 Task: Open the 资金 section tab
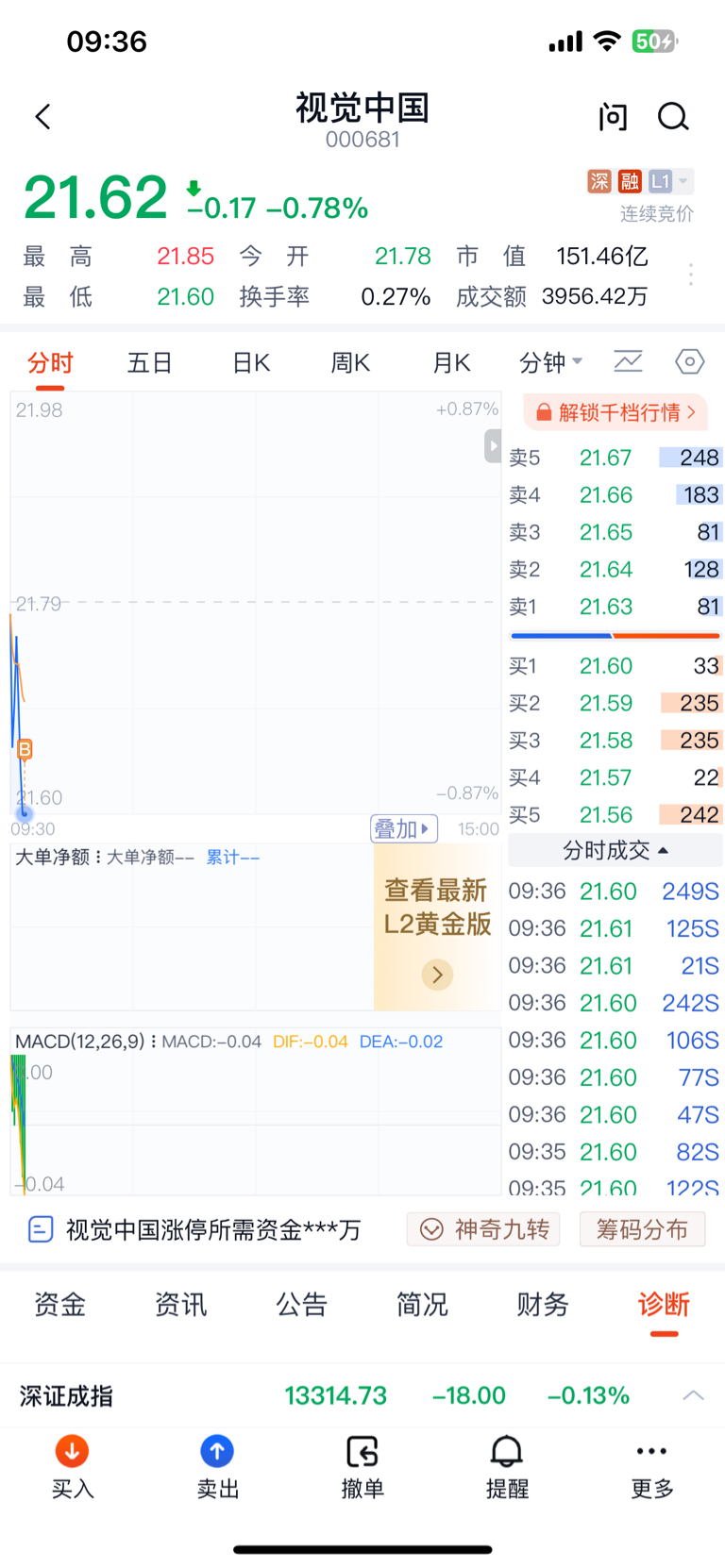(x=60, y=1305)
